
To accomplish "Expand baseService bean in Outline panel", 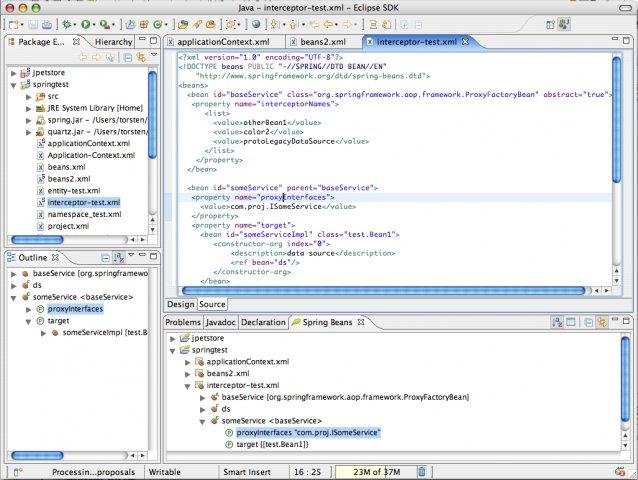I will pos(12,273).
